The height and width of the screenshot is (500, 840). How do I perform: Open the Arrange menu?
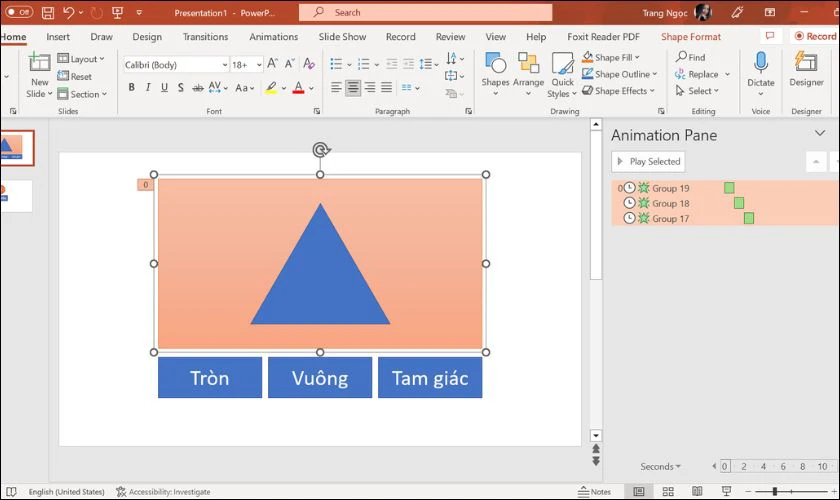pyautogui.click(x=528, y=74)
